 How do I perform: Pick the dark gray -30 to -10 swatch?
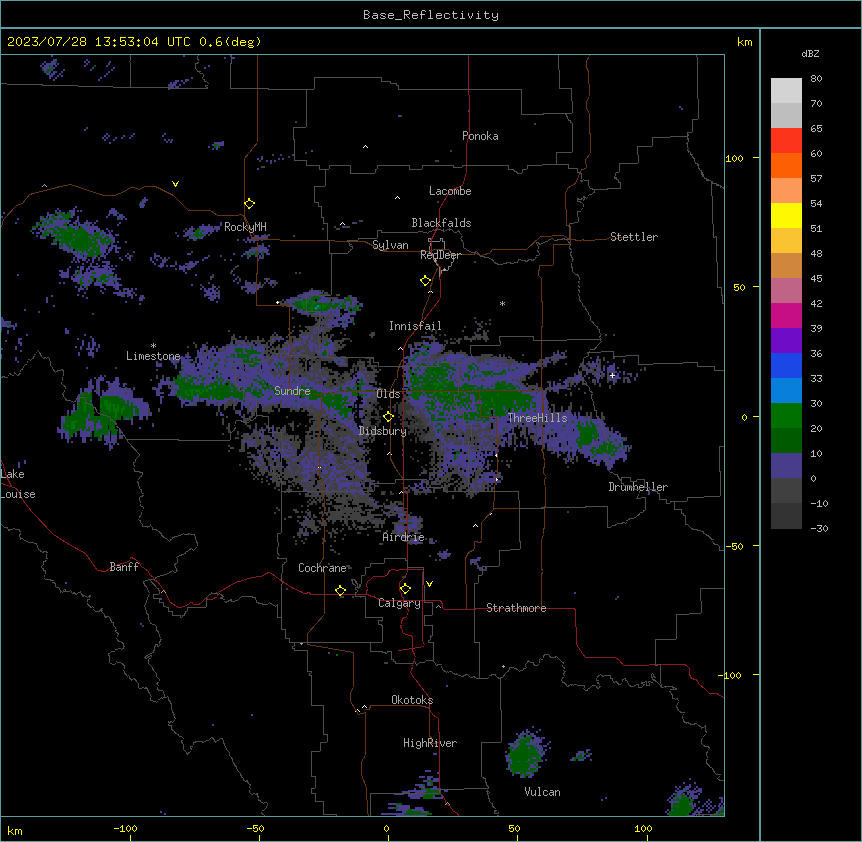(x=786, y=516)
